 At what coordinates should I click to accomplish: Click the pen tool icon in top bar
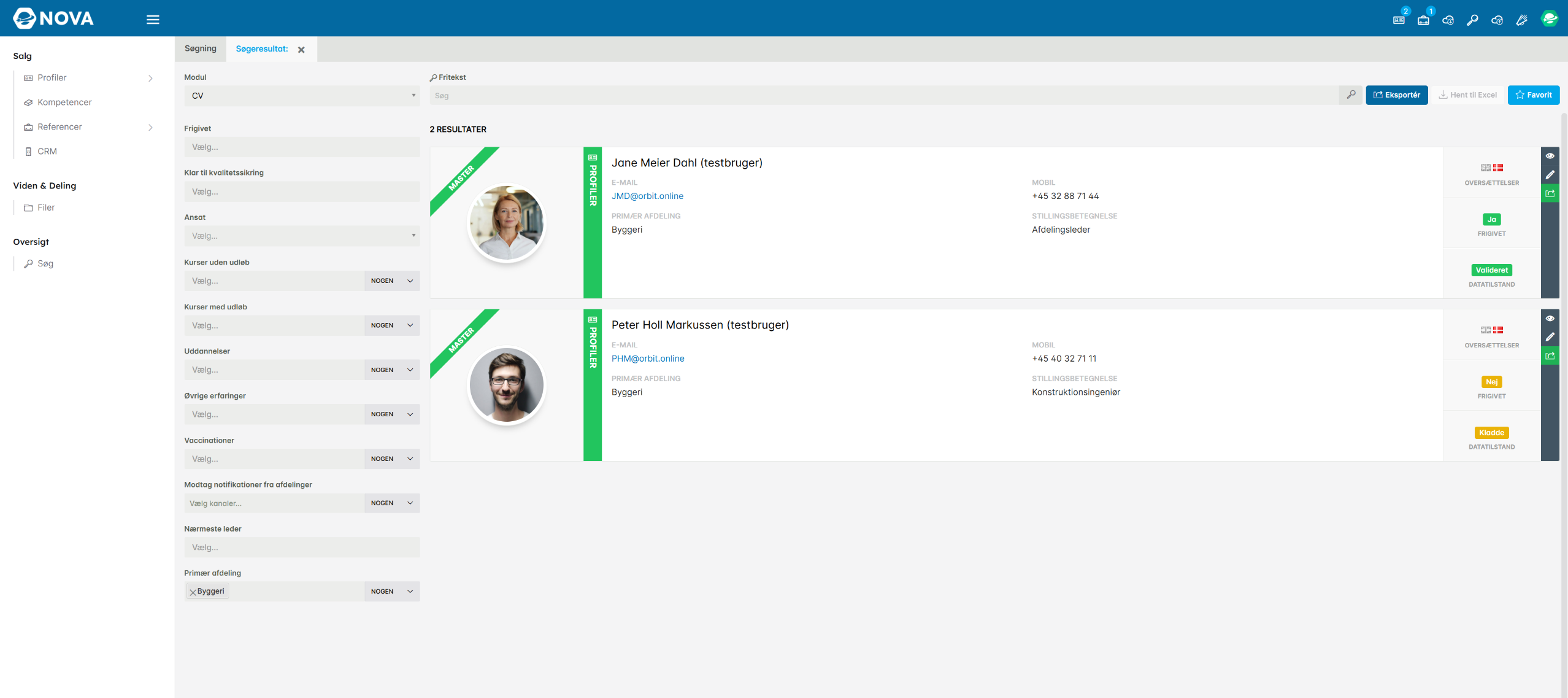click(1521, 20)
